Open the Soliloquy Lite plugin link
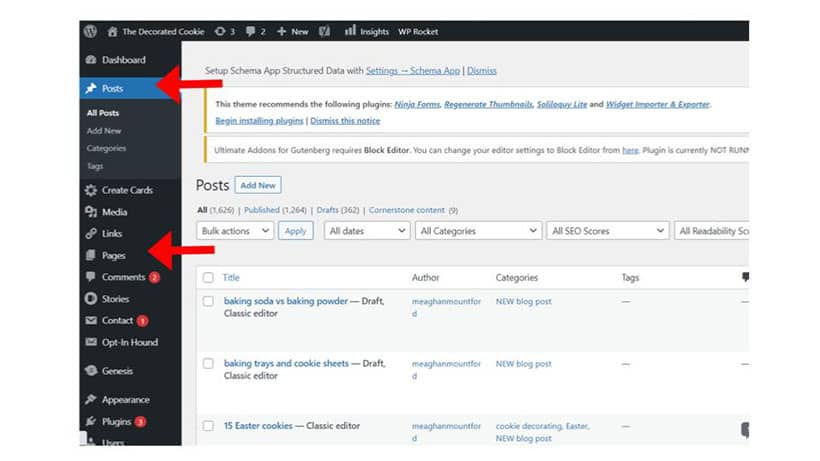Screen dimensions: 820x461 coord(562,105)
